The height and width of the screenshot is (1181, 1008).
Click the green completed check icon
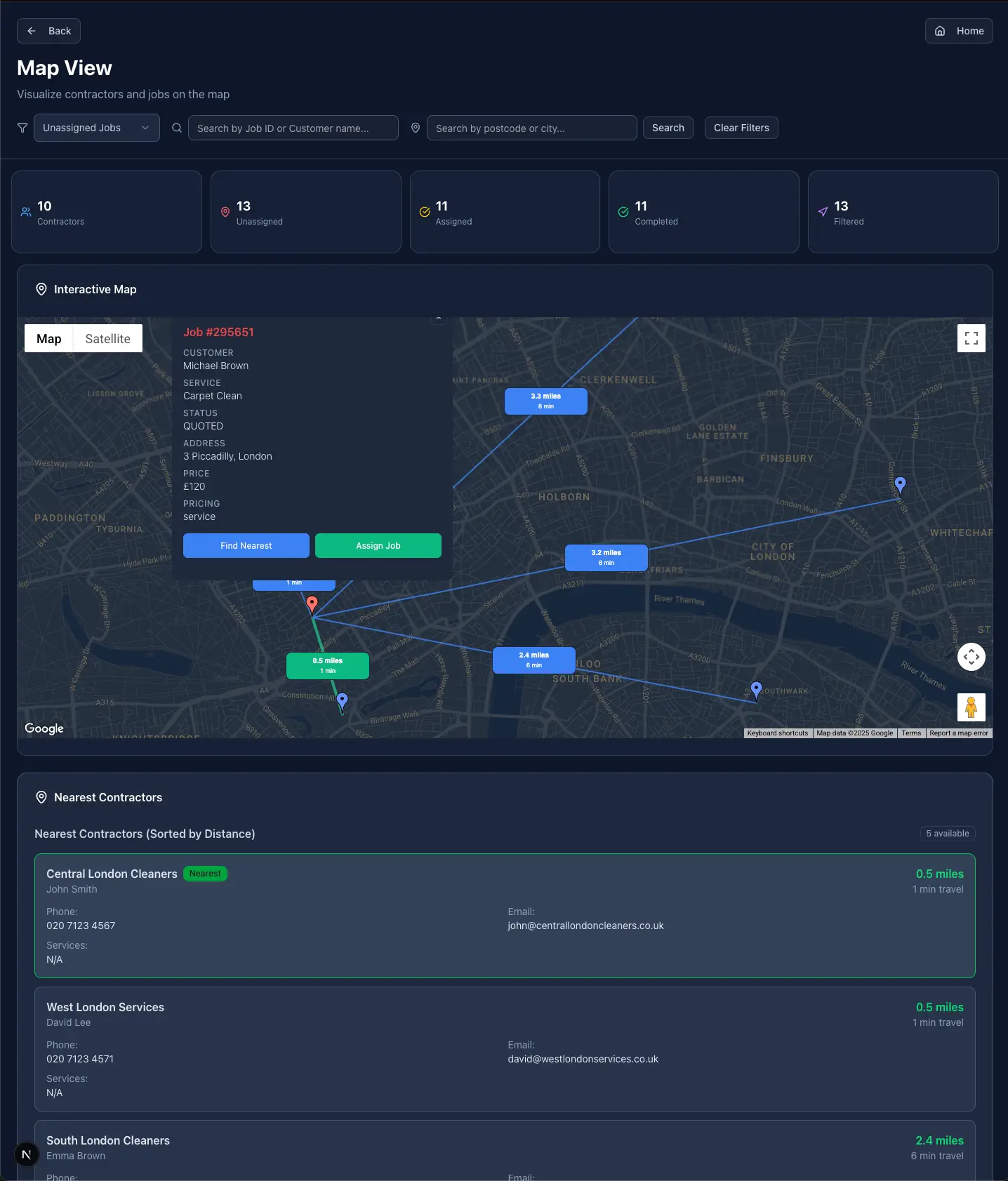point(623,212)
